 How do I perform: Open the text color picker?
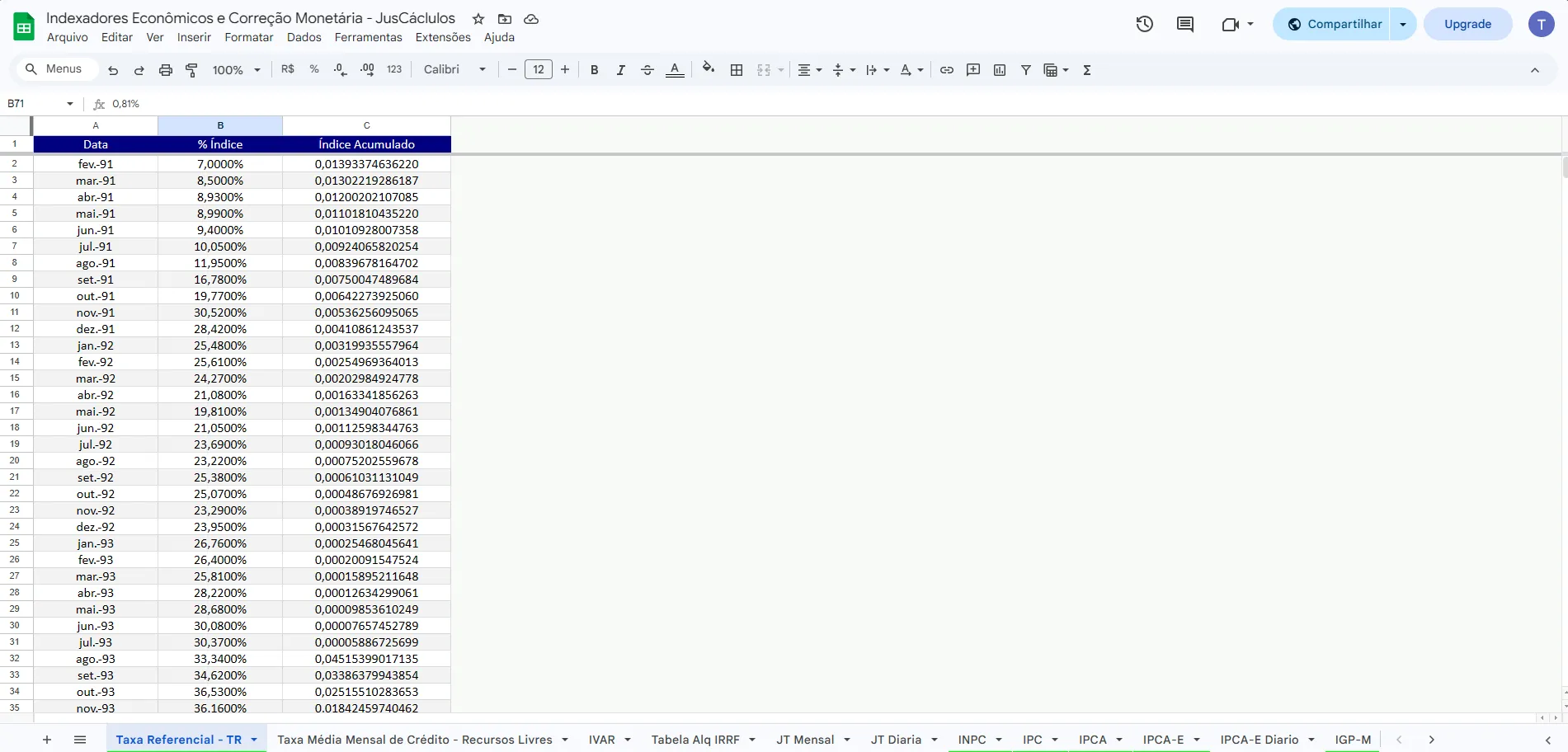click(675, 70)
